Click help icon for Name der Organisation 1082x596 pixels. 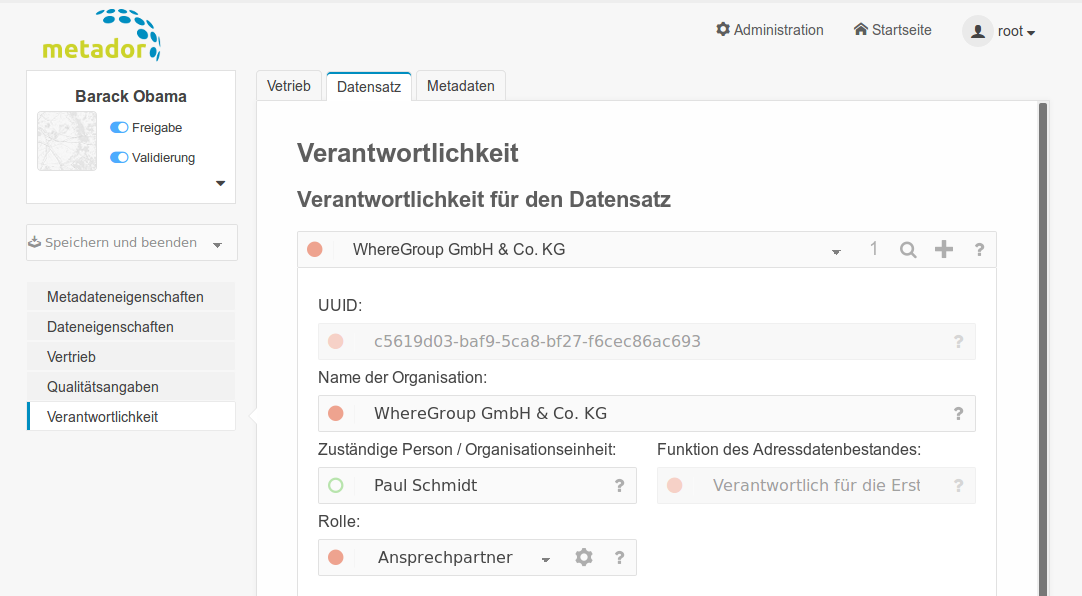click(958, 413)
